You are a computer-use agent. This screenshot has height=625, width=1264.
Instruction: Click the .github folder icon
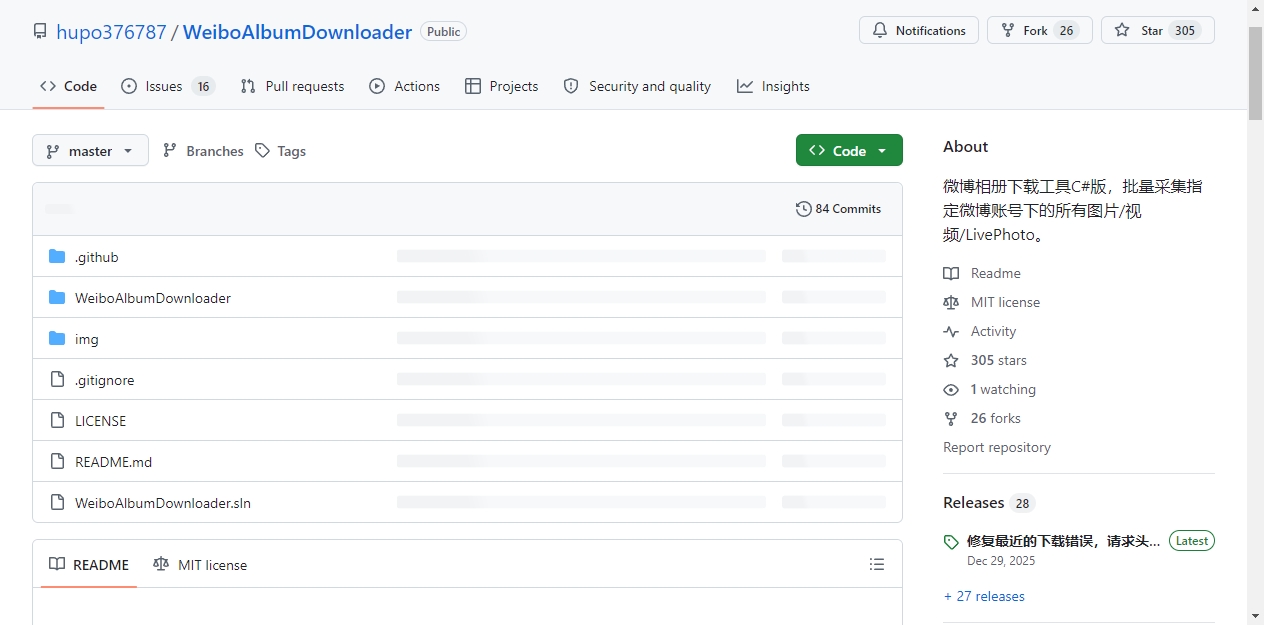[x=57, y=257]
